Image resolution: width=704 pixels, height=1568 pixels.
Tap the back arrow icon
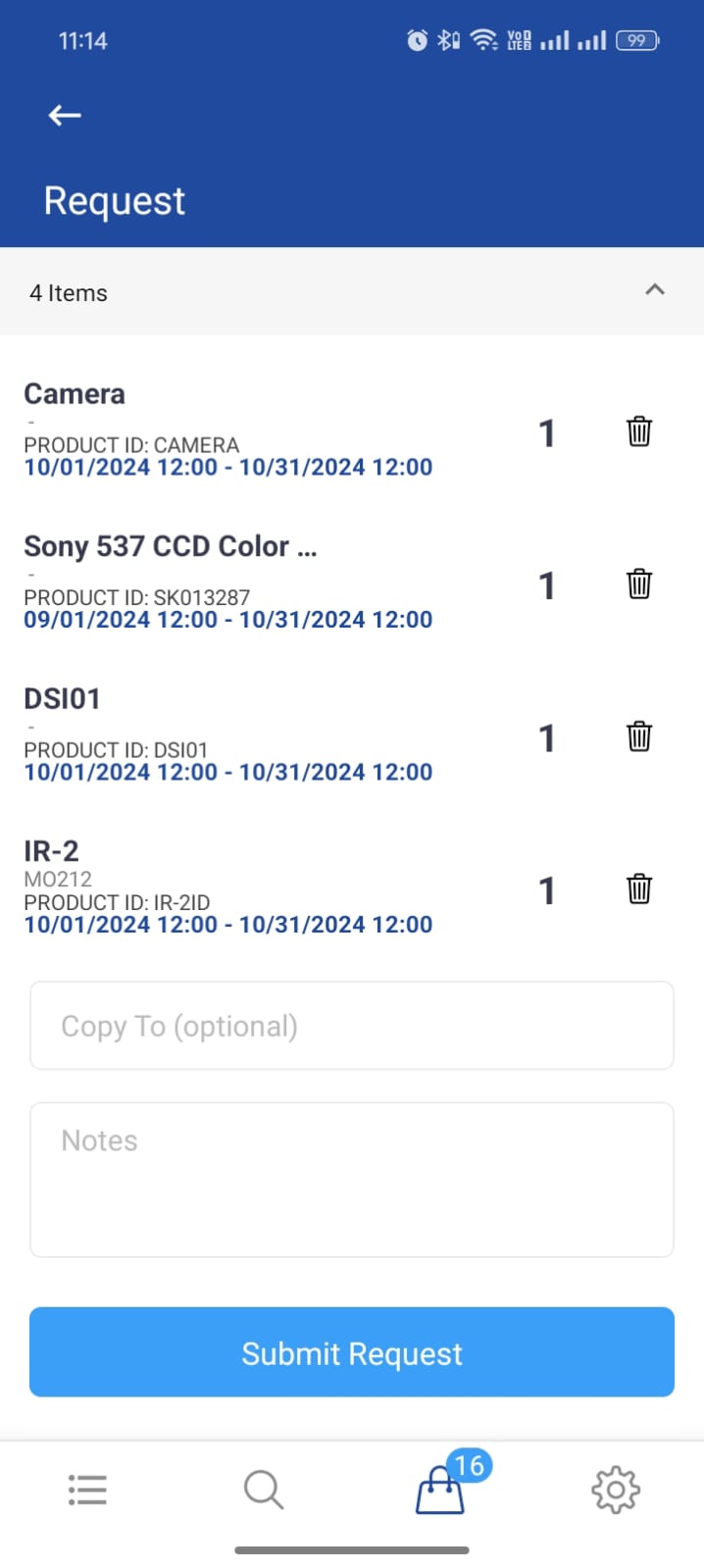(x=65, y=116)
